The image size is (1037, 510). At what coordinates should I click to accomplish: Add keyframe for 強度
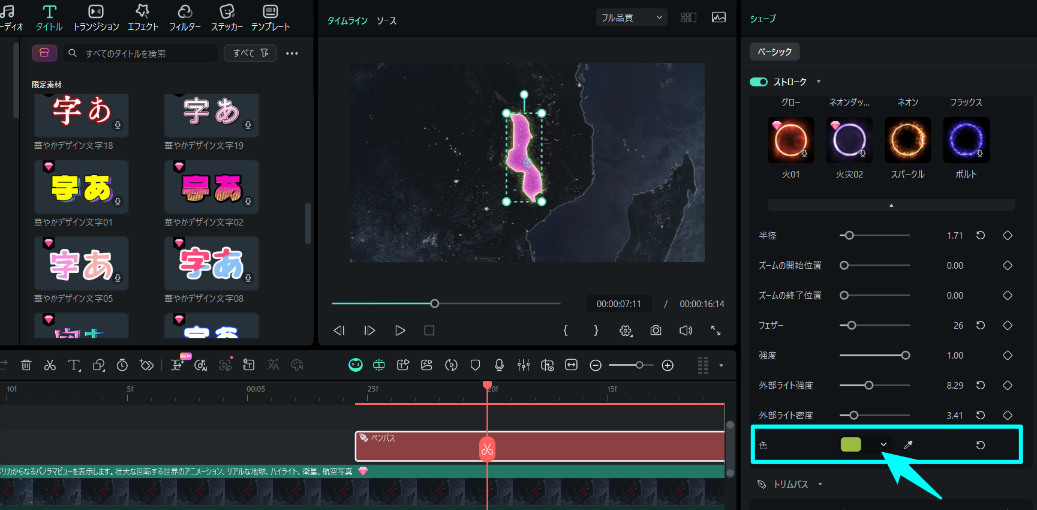click(x=1008, y=355)
